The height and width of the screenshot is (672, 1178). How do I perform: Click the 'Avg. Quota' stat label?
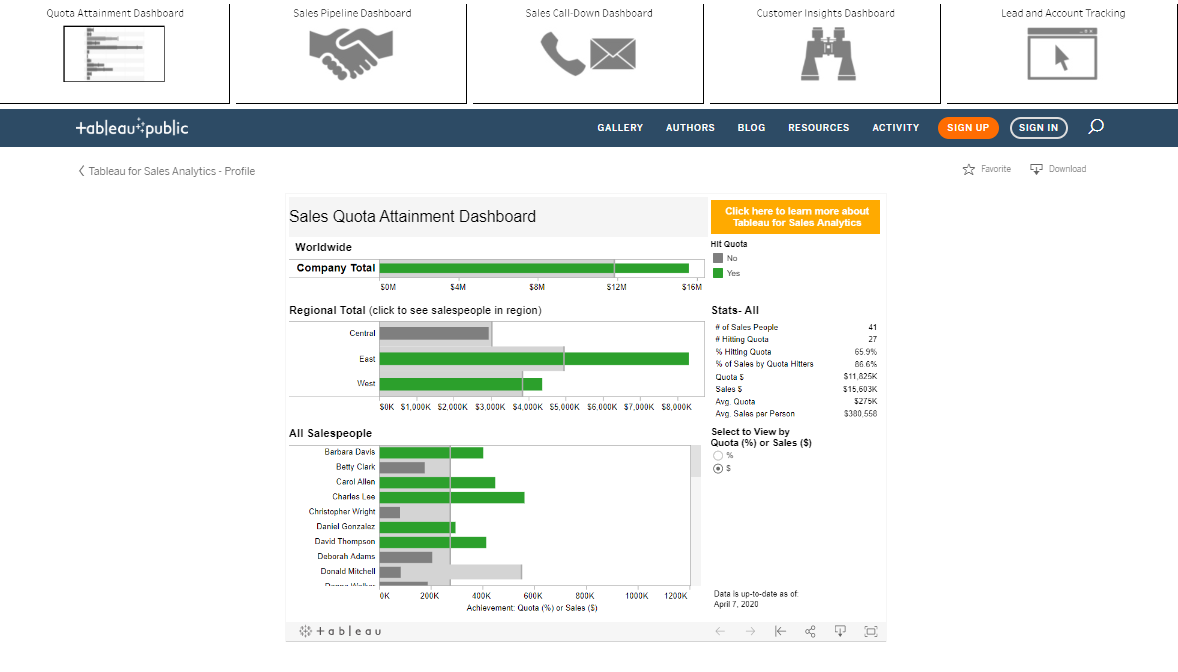tap(735, 401)
